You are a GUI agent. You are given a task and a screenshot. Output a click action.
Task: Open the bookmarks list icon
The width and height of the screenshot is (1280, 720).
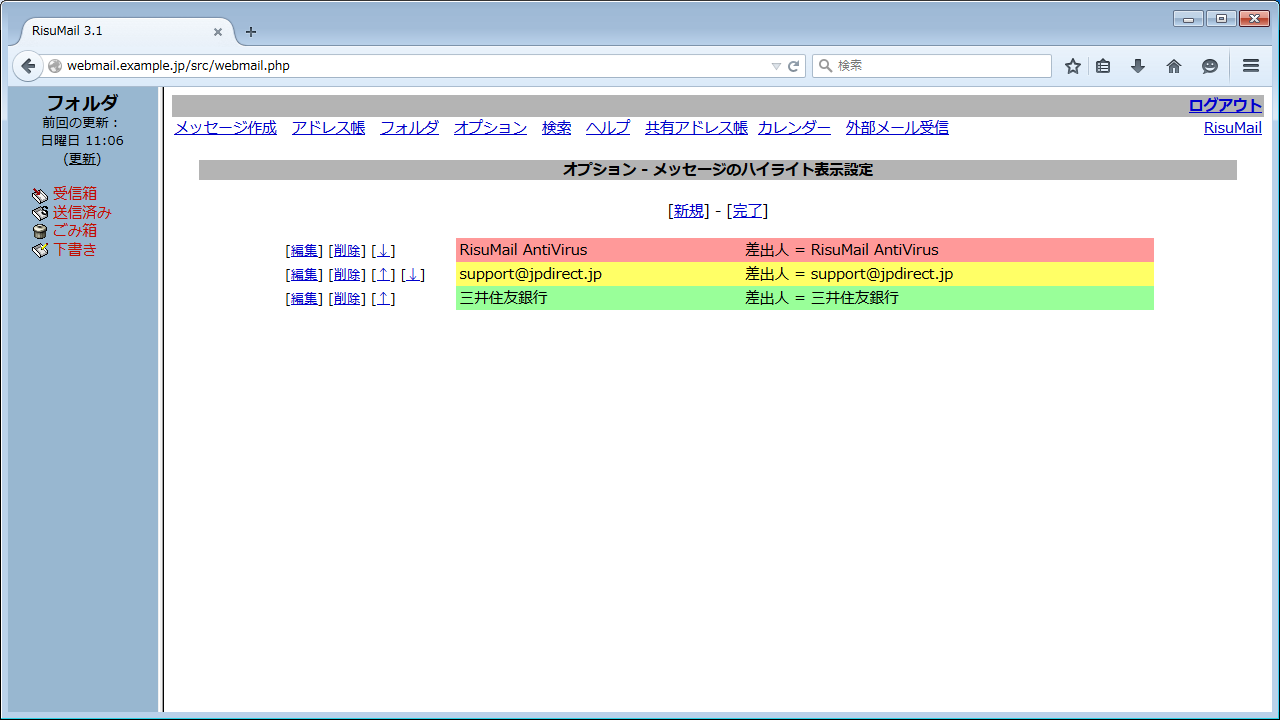tap(1103, 66)
